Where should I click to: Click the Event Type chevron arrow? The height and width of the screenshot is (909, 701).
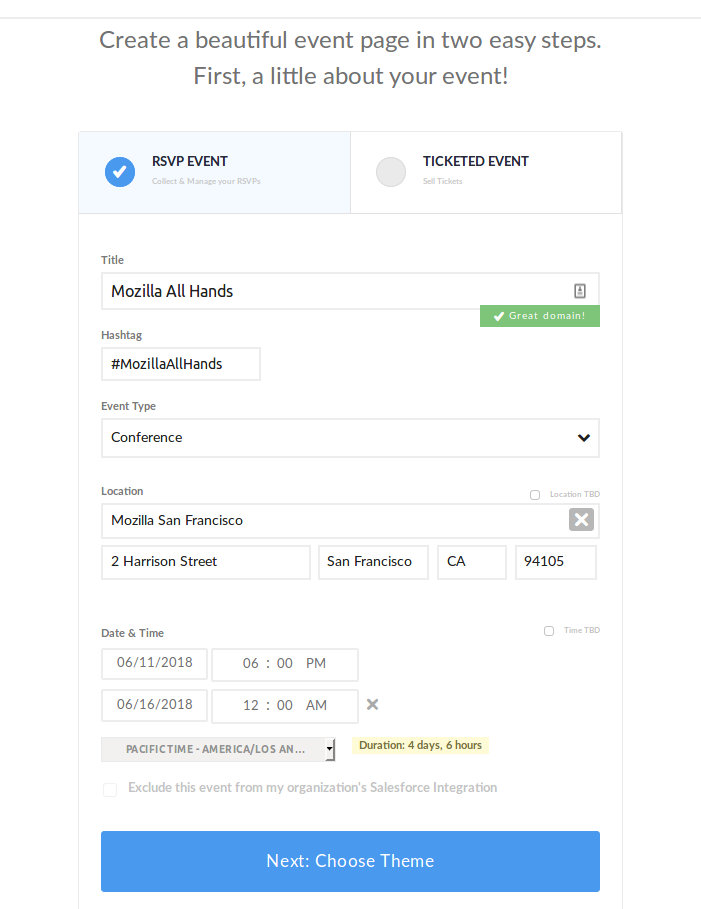(x=583, y=438)
